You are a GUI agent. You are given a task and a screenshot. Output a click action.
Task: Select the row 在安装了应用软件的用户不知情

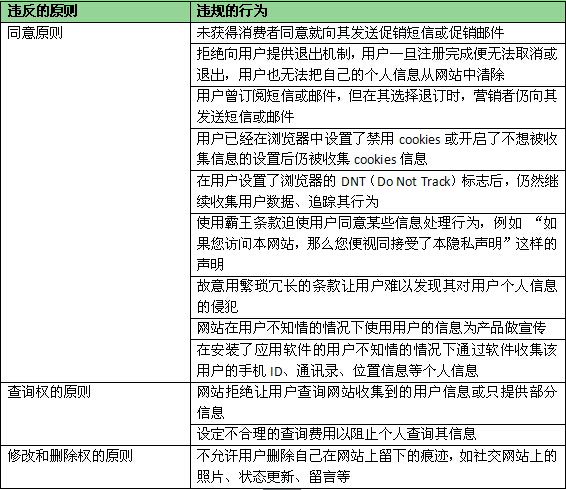378,360
